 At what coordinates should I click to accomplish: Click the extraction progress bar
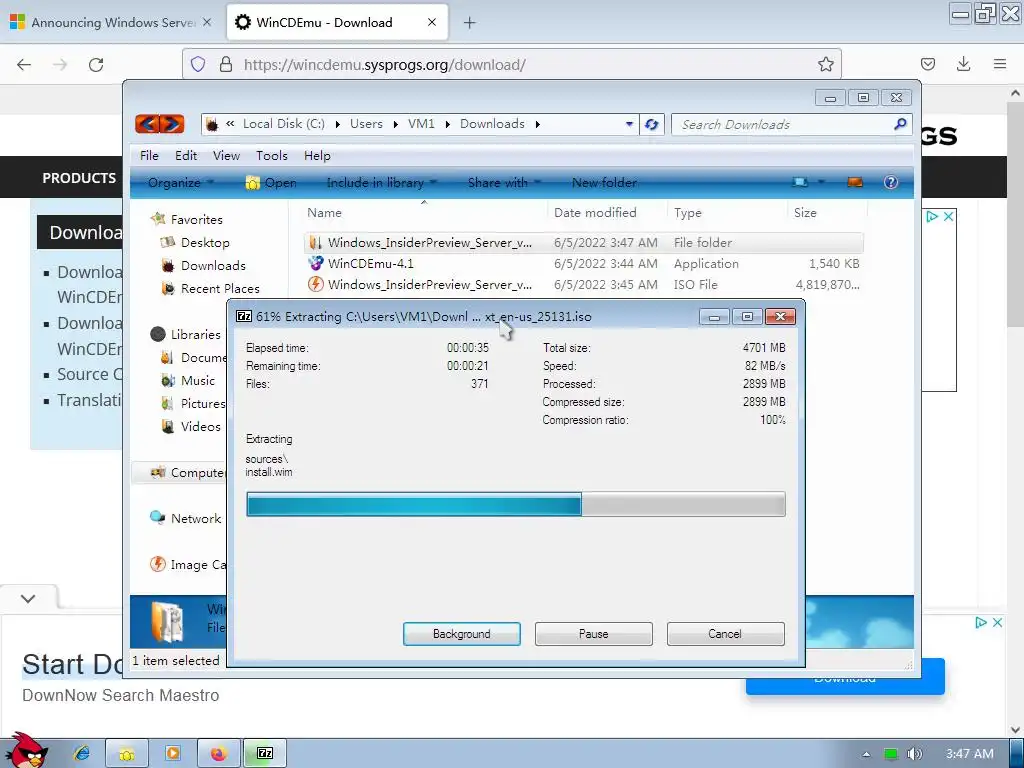[516, 504]
